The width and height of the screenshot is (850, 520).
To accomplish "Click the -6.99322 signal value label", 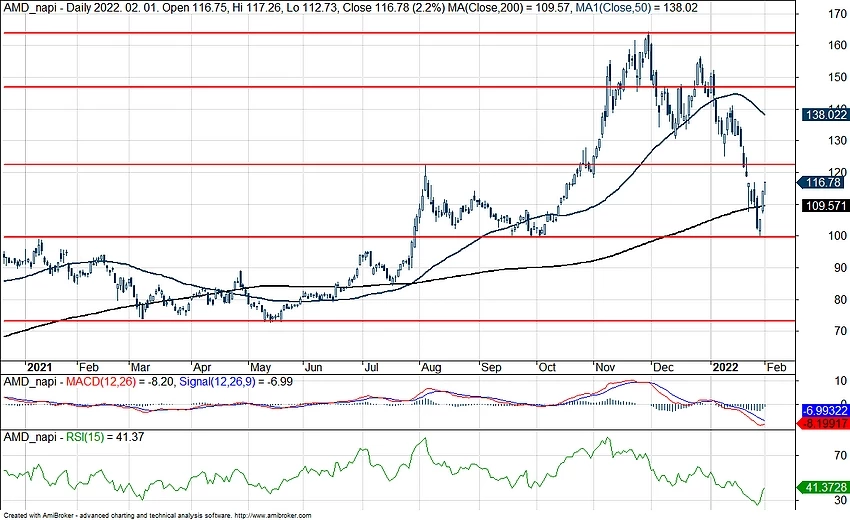I will pyautogui.click(x=825, y=412).
